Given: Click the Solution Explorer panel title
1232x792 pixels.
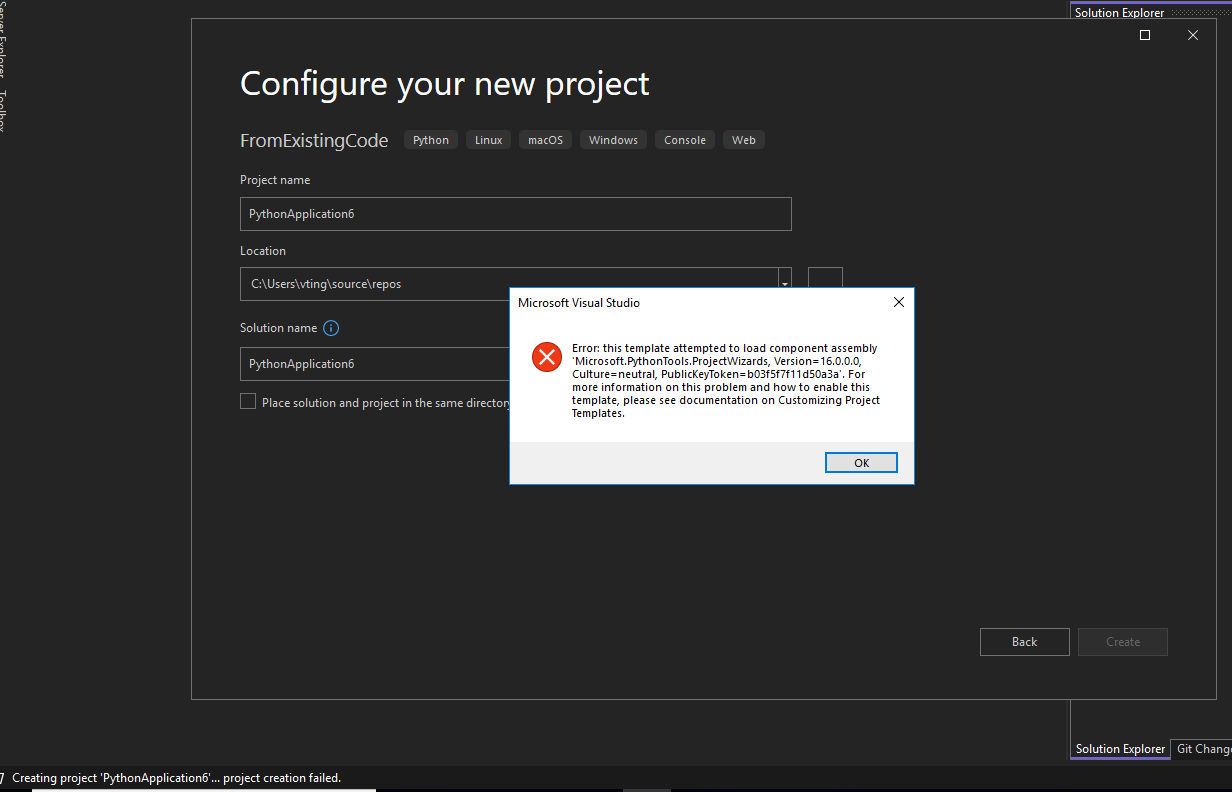Looking at the screenshot, I should pyautogui.click(x=1119, y=13).
